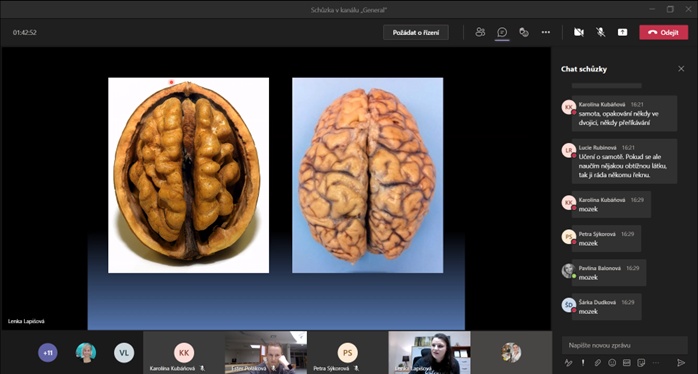This screenshot has width=698, height=374.
Task: Open the GIF picker icon
Action: (x=626, y=362)
